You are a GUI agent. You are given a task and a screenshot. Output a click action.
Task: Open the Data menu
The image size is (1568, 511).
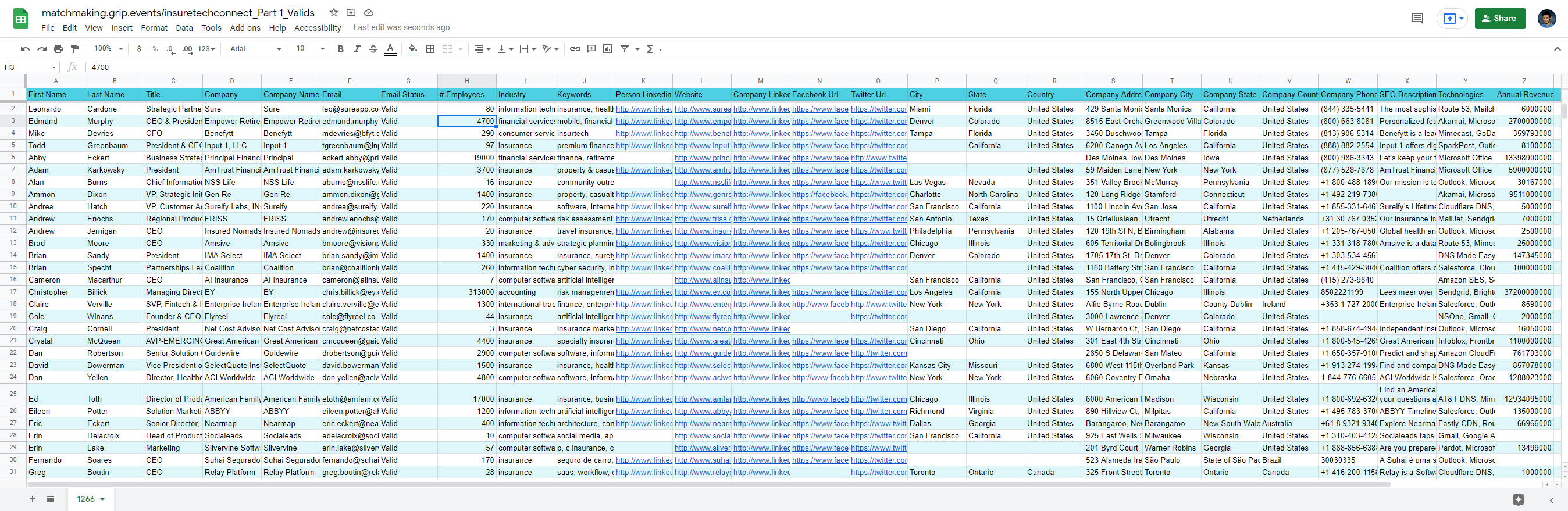[x=184, y=28]
